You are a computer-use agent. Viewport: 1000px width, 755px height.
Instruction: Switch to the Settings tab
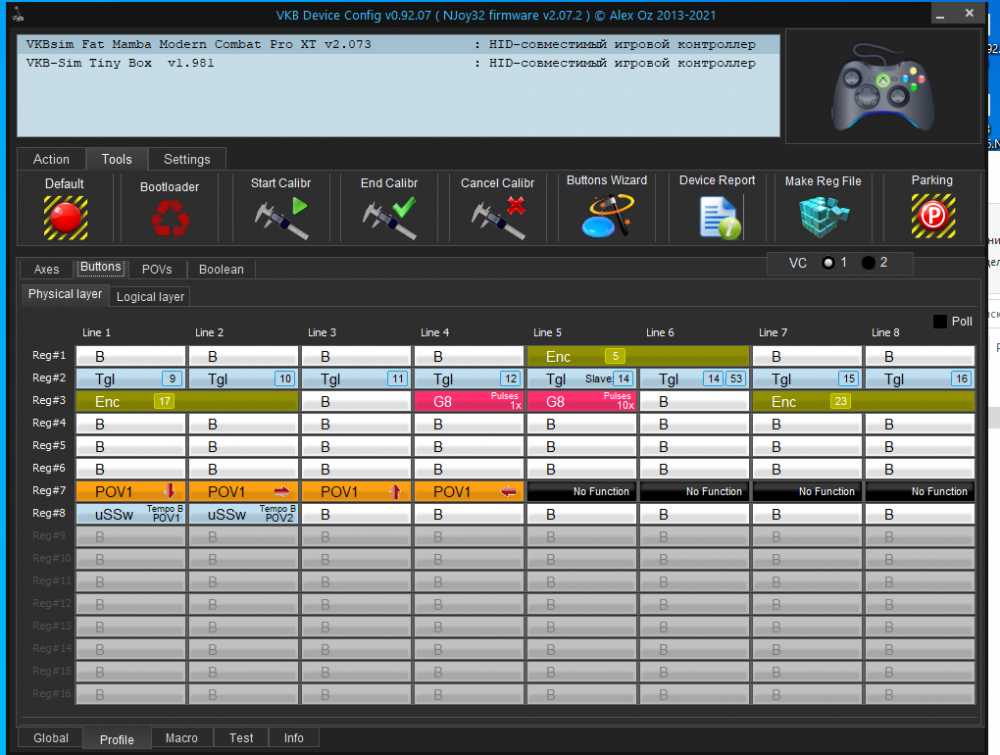pyautogui.click(x=187, y=159)
